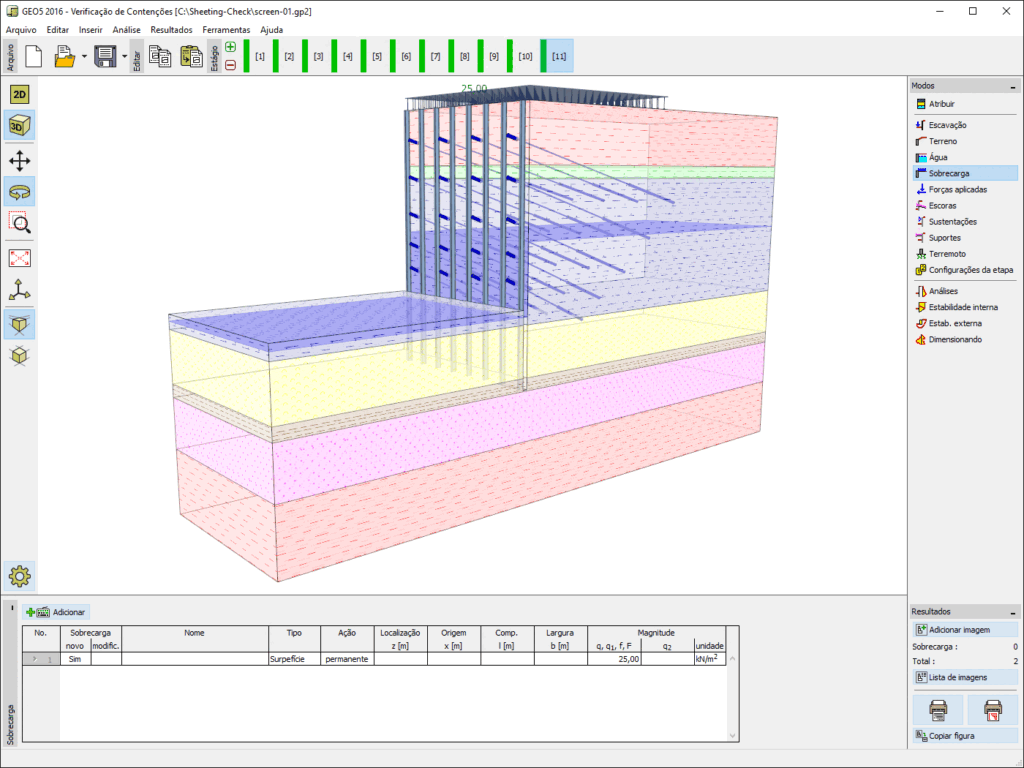Click the permanente action cell
The height and width of the screenshot is (768, 1024).
pyautogui.click(x=347, y=660)
